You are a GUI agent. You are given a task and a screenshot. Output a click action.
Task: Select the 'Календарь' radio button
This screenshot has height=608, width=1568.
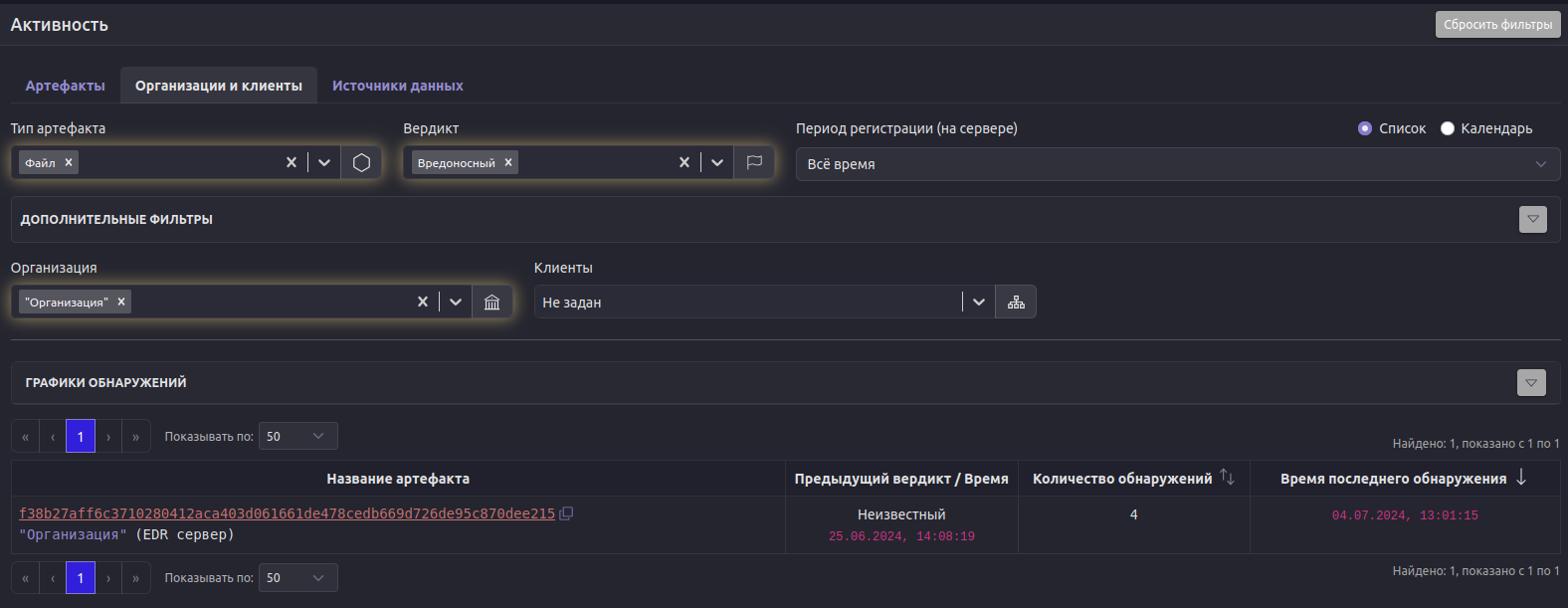pyautogui.click(x=1448, y=128)
